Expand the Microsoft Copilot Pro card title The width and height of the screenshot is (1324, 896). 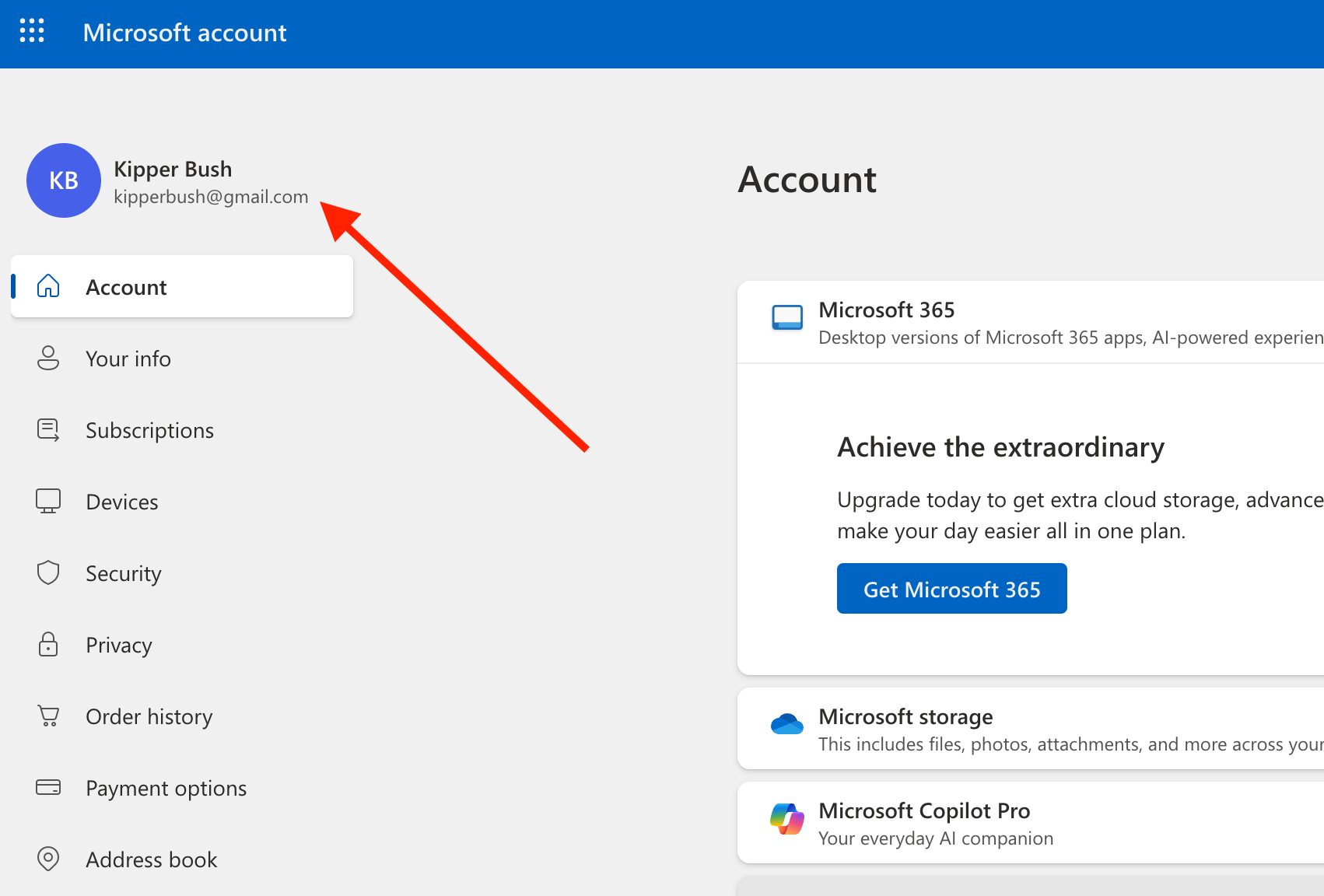pos(924,810)
